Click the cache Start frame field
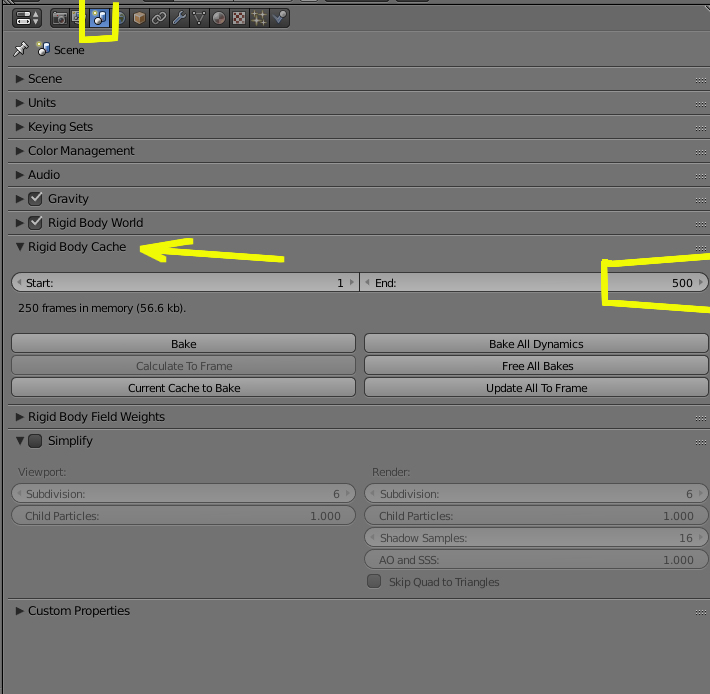 point(185,282)
